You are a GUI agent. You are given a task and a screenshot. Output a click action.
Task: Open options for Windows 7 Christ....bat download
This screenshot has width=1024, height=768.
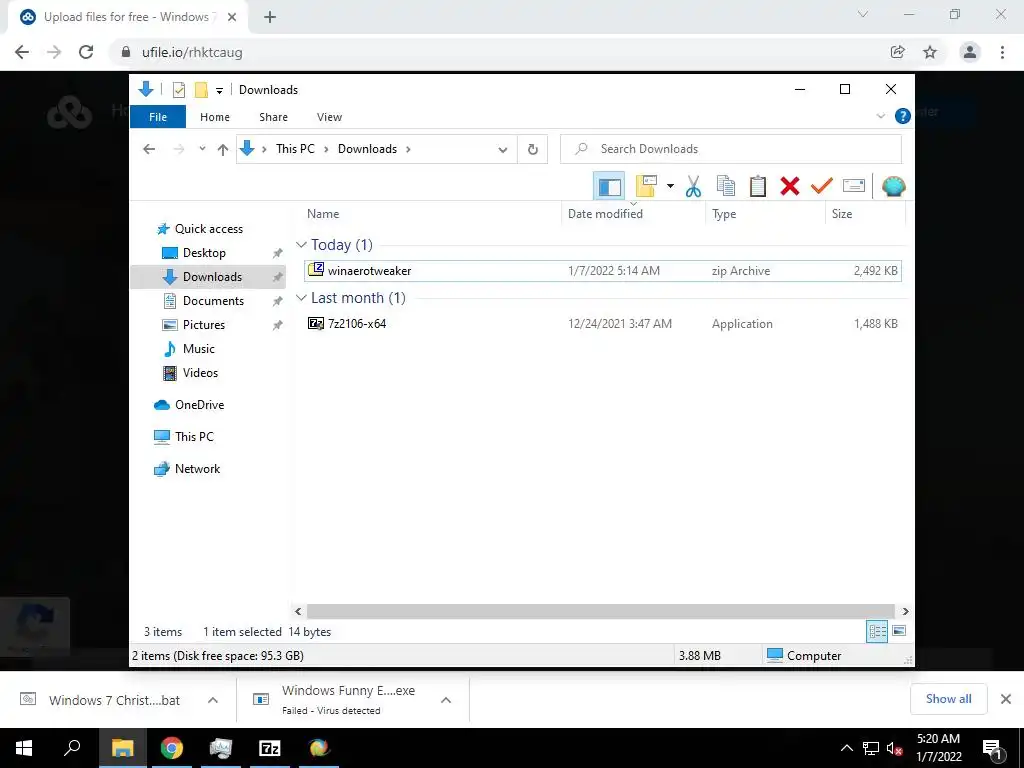pos(212,700)
